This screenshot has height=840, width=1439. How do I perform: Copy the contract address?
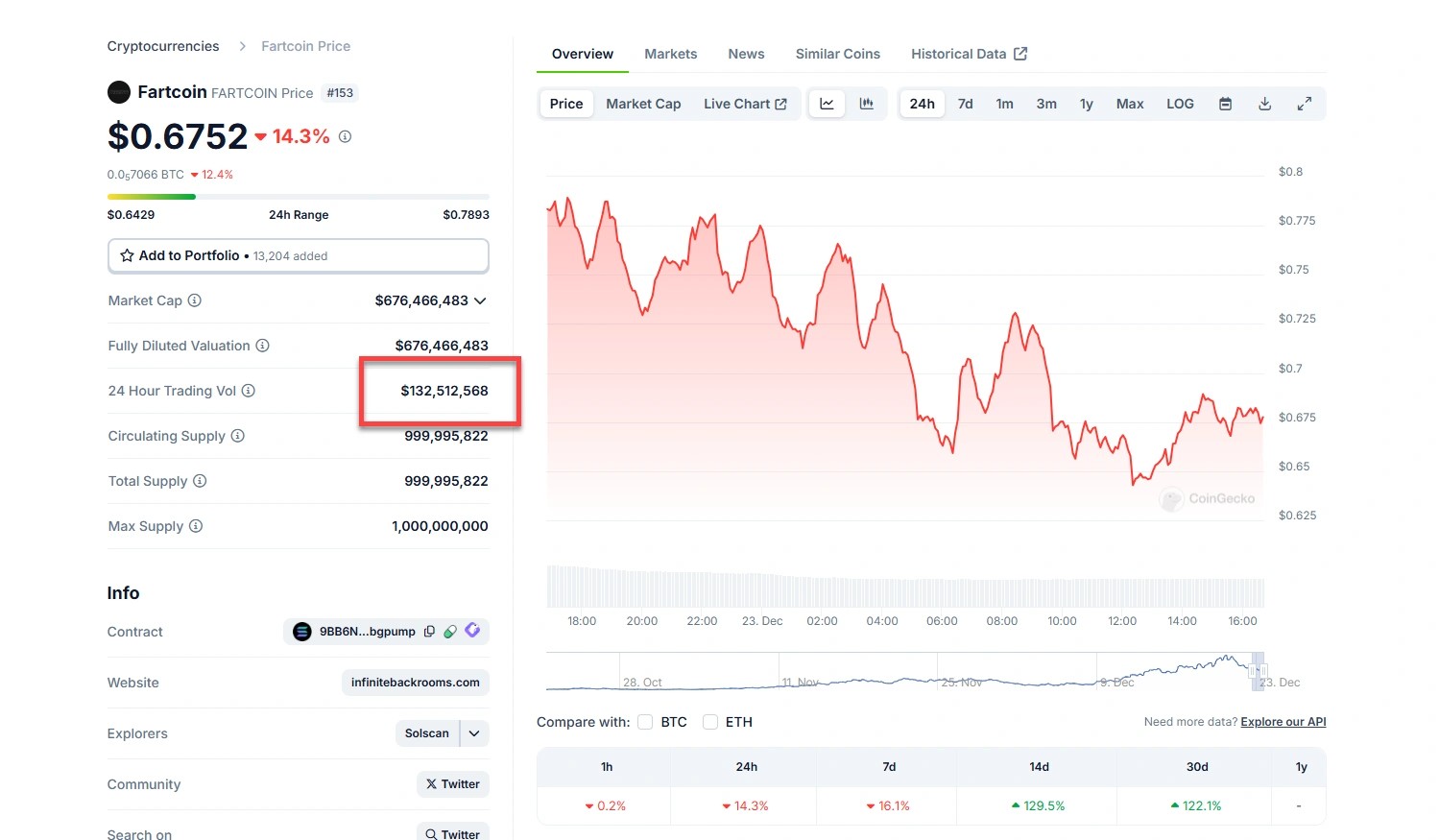click(x=429, y=632)
